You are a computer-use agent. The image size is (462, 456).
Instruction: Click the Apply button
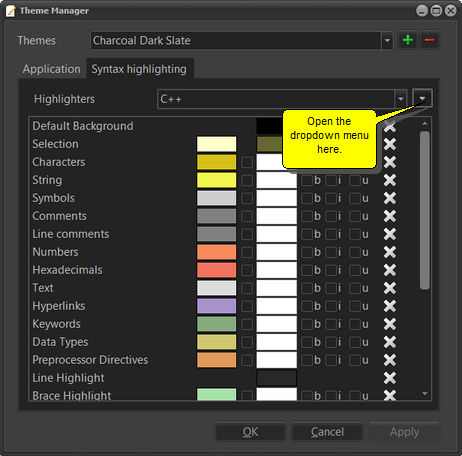coord(404,432)
